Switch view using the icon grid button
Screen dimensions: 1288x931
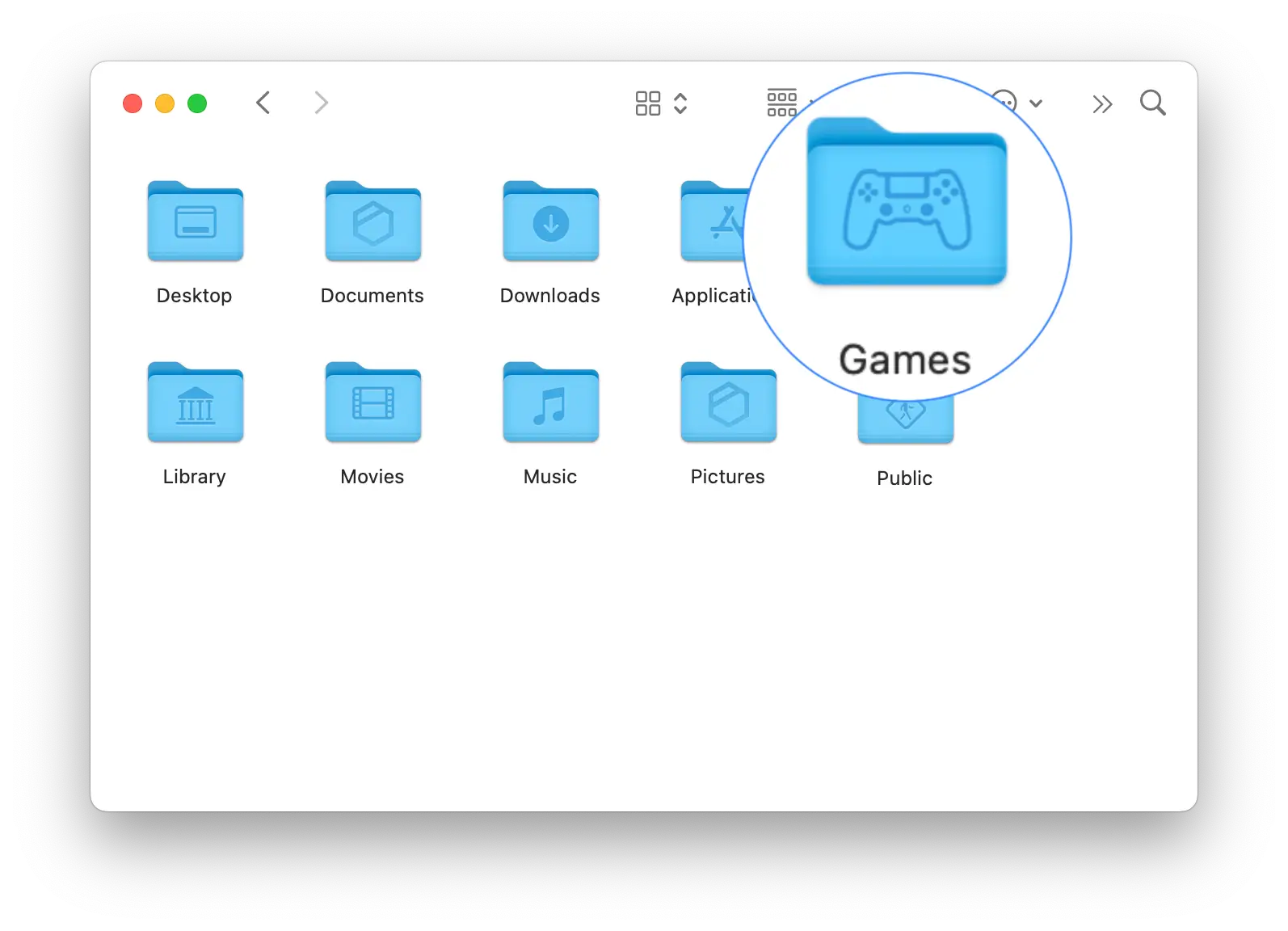click(648, 103)
